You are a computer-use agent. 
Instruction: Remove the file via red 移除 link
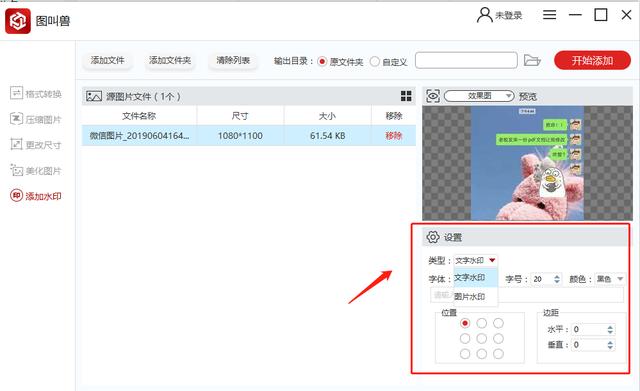pyautogui.click(x=393, y=136)
